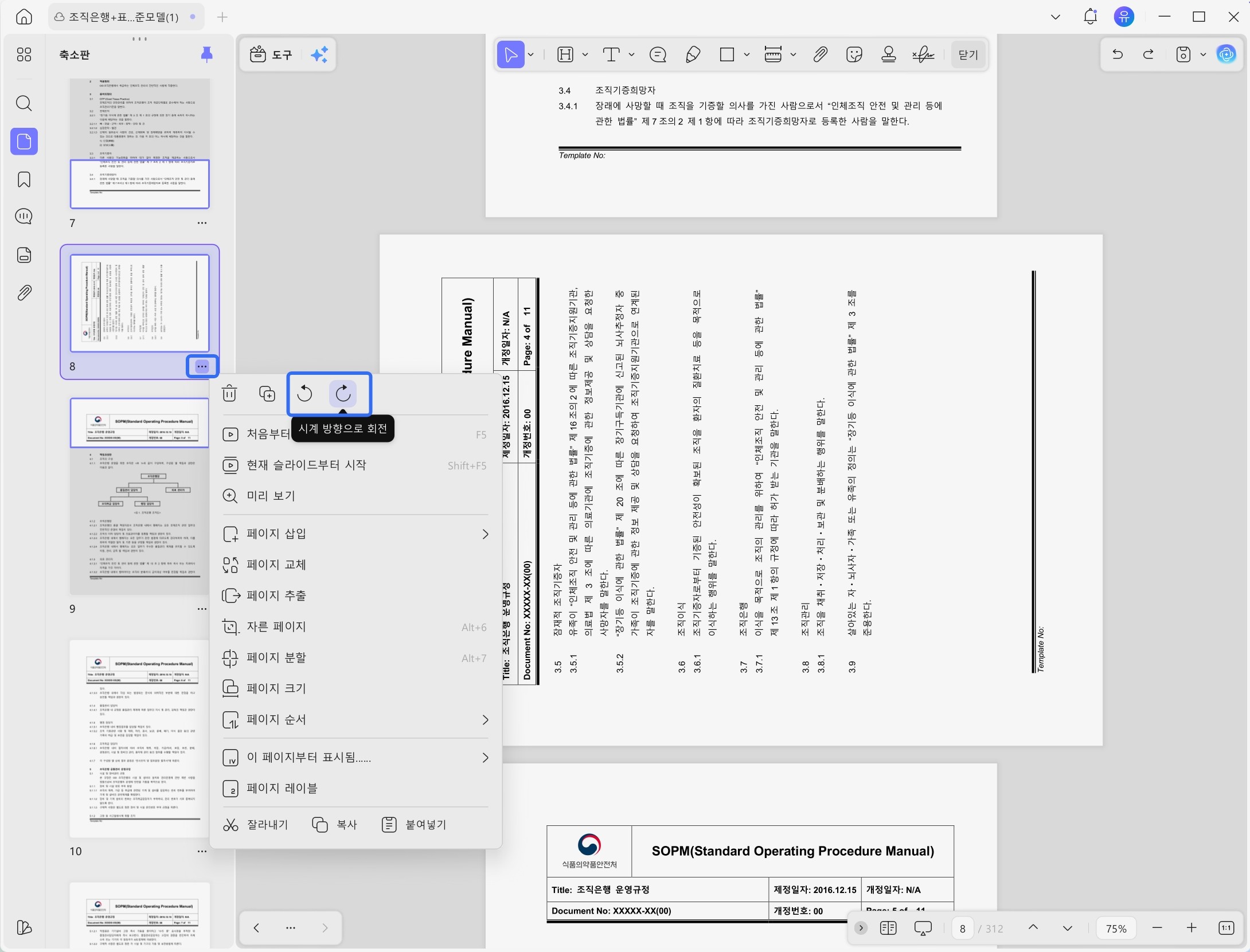This screenshot has width=1250, height=952.
Task: Open the sticker tool
Action: coord(854,54)
